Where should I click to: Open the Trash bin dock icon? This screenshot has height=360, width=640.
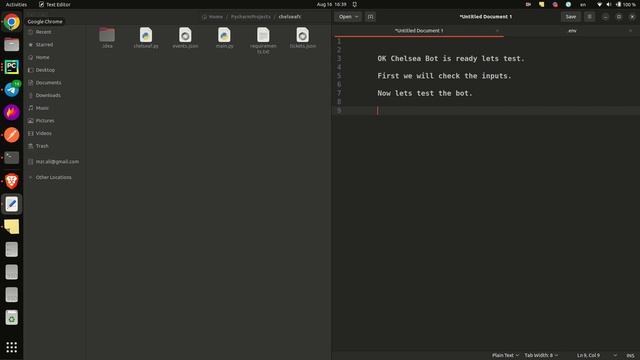pyautogui.click(x=11, y=317)
